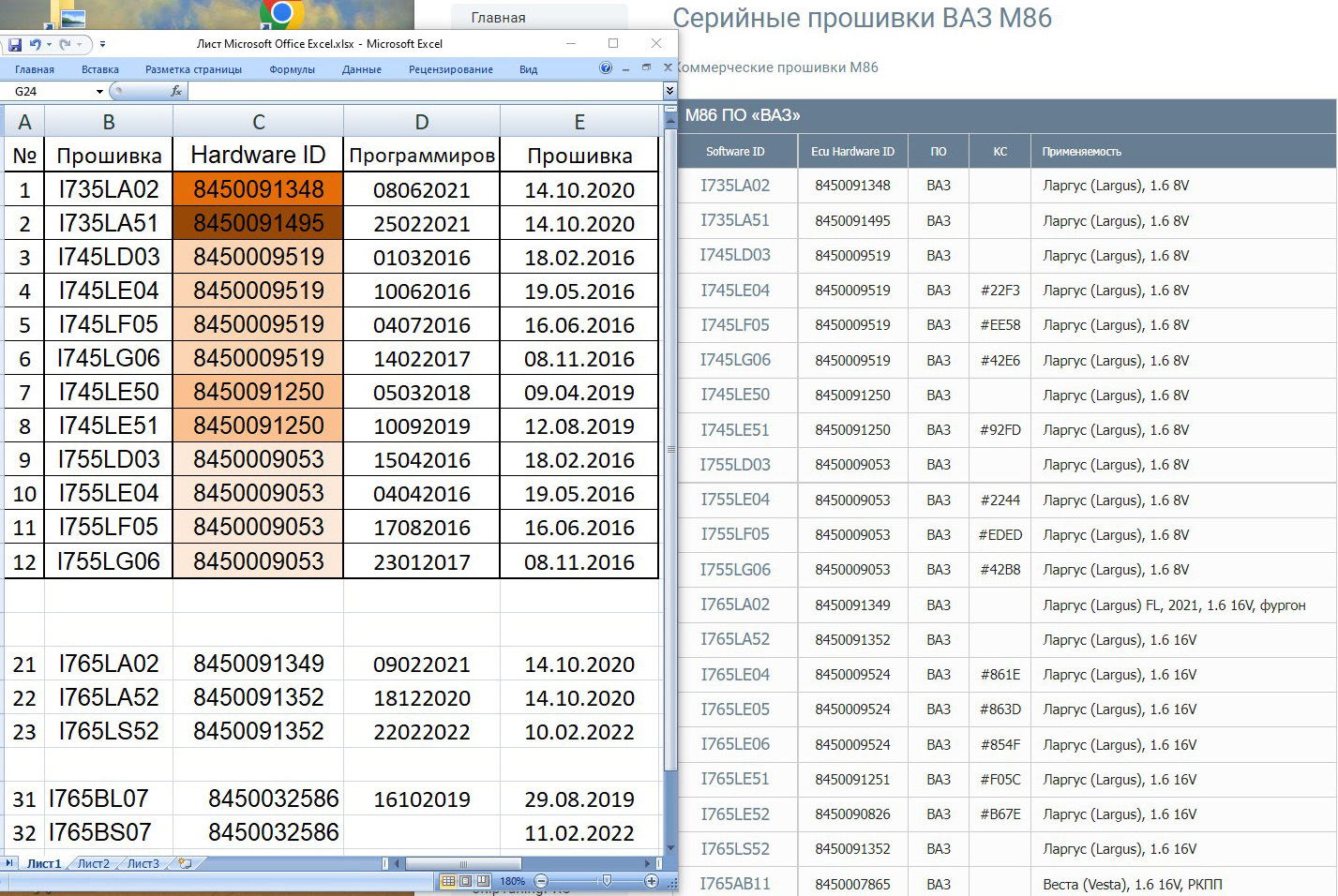1338x896 pixels.
Task: Open the Данные ribbon tab
Action: (x=362, y=69)
